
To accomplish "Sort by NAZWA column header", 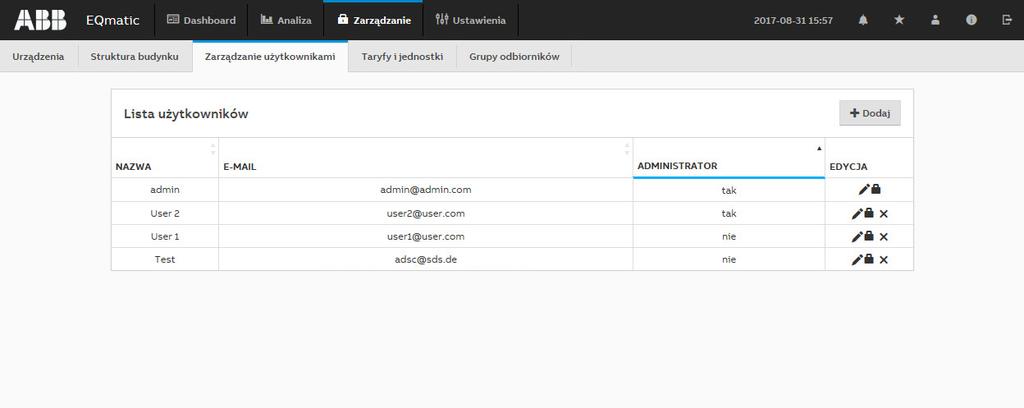I will click(165, 158).
